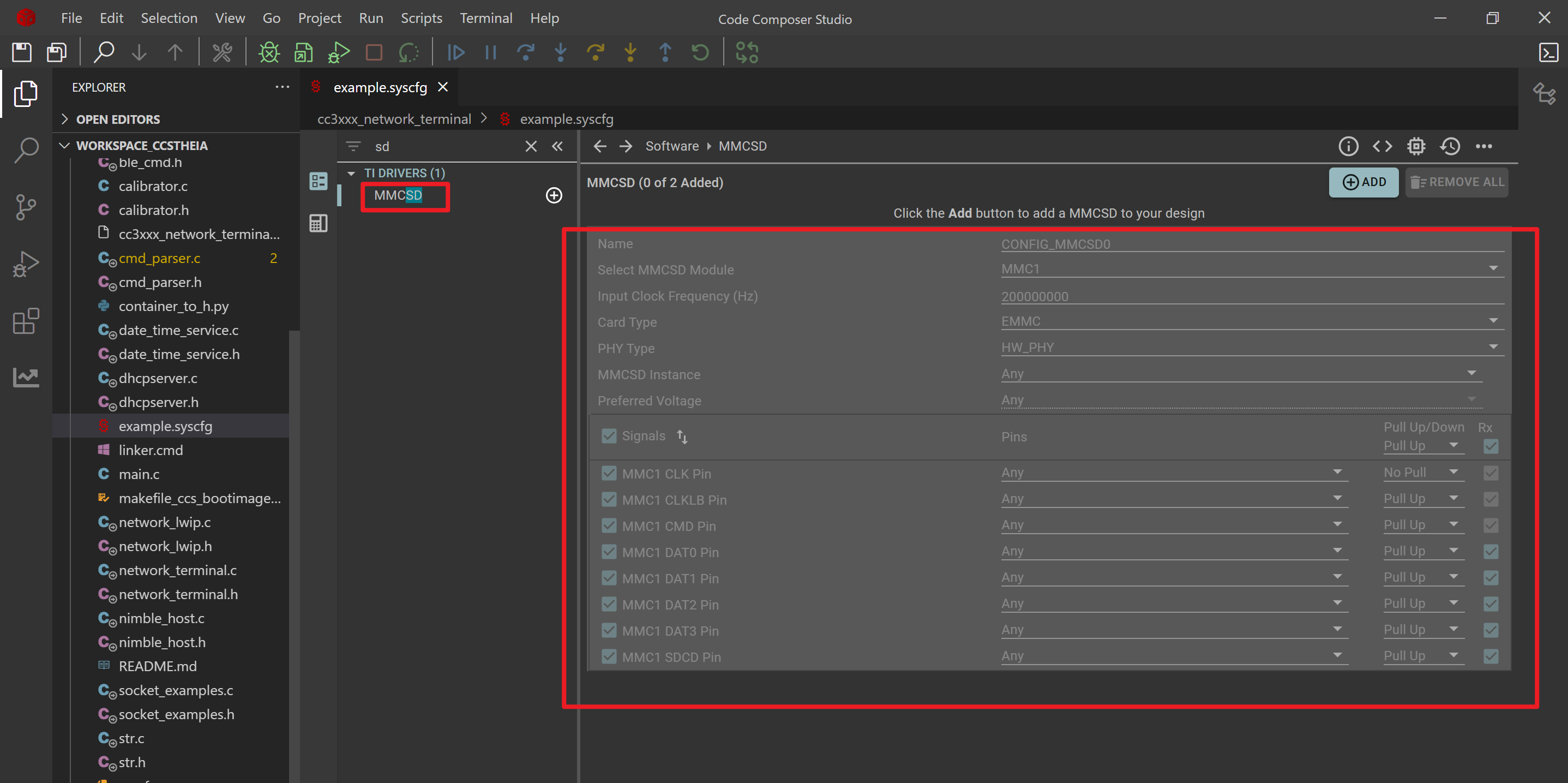
Task: Open the Explorer activity bar icon
Action: pos(26,94)
